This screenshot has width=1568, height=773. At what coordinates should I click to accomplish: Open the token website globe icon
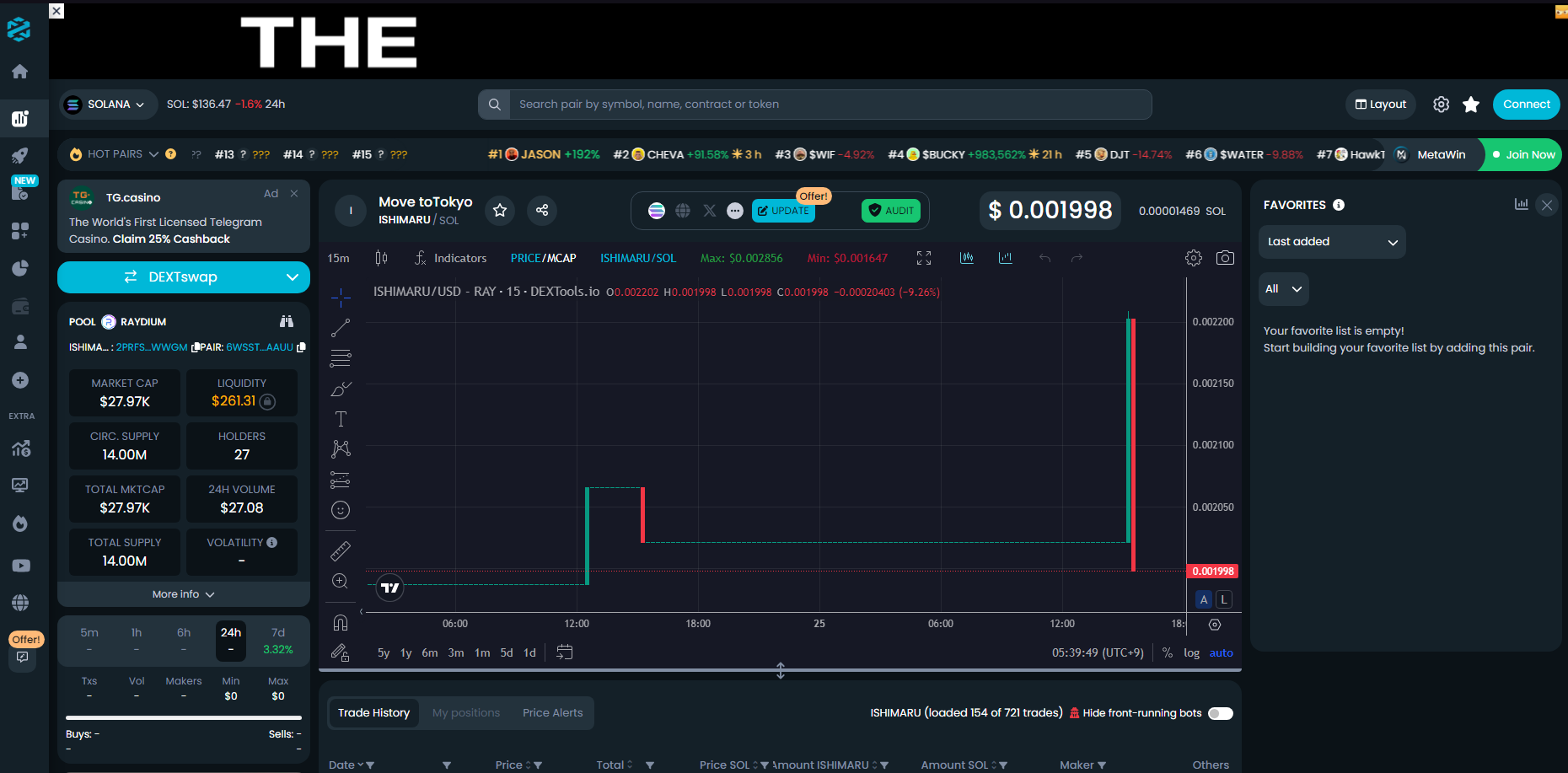pyautogui.click(x=683, y=211)
